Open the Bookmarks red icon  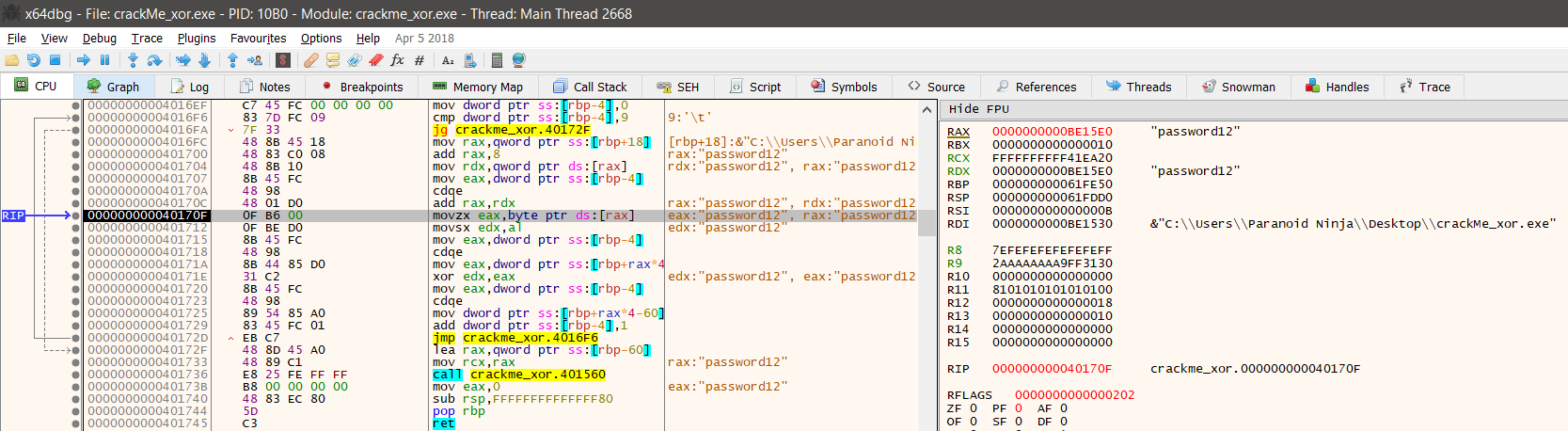click(376, 60)
